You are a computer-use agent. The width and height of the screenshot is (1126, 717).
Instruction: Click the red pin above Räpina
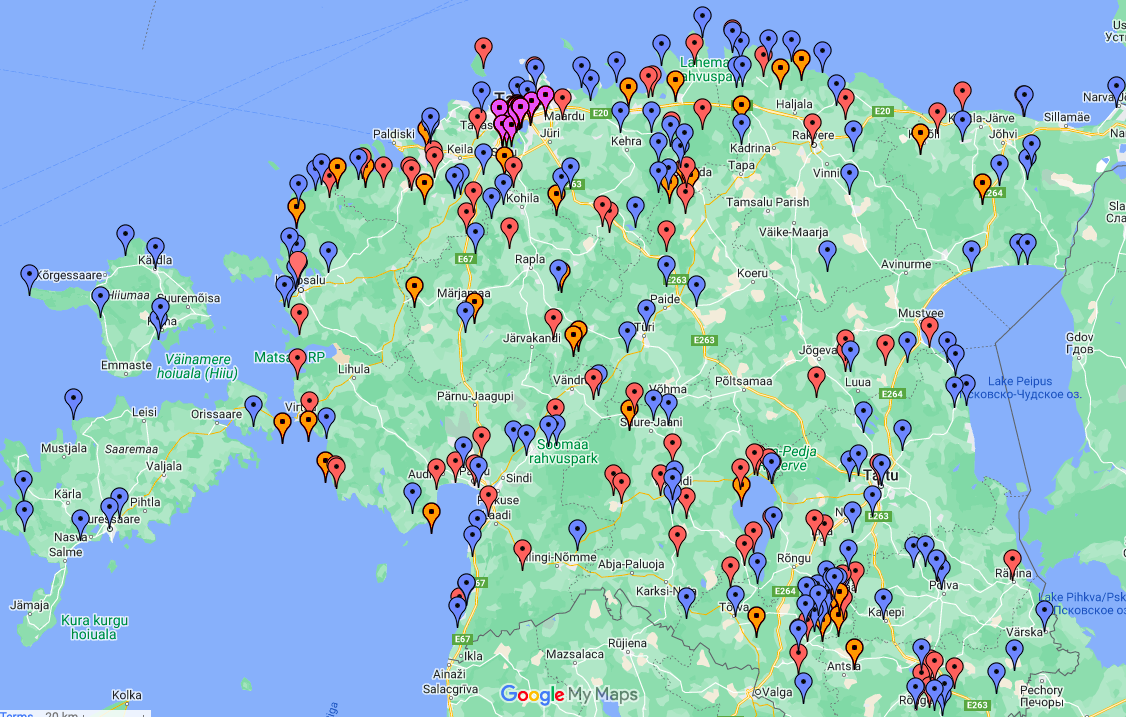(1012, 562)
